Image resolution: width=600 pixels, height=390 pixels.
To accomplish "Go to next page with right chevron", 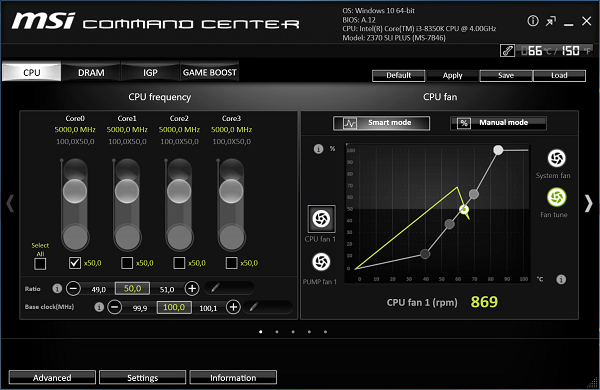I will (589, 203).
